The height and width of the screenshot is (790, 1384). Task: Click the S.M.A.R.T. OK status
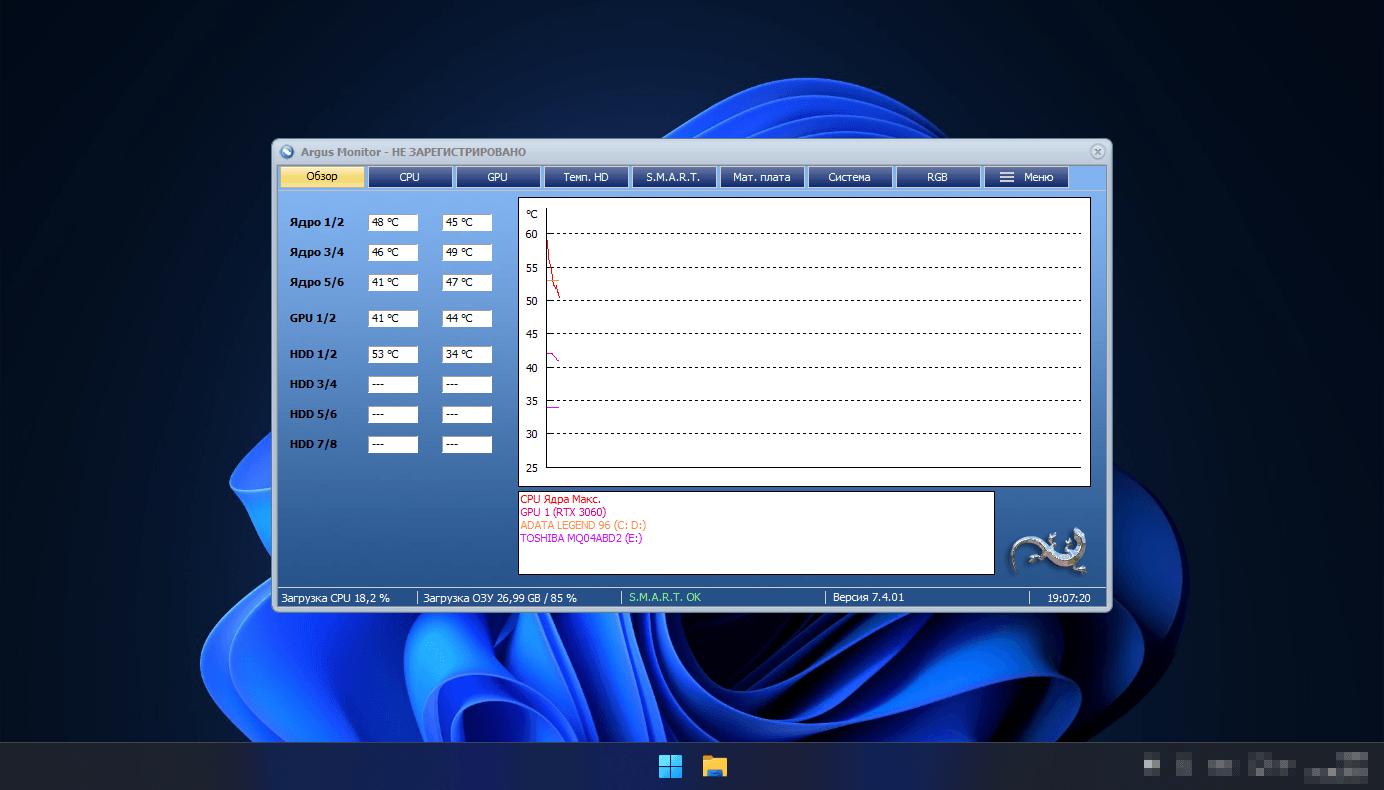point(664,598)
